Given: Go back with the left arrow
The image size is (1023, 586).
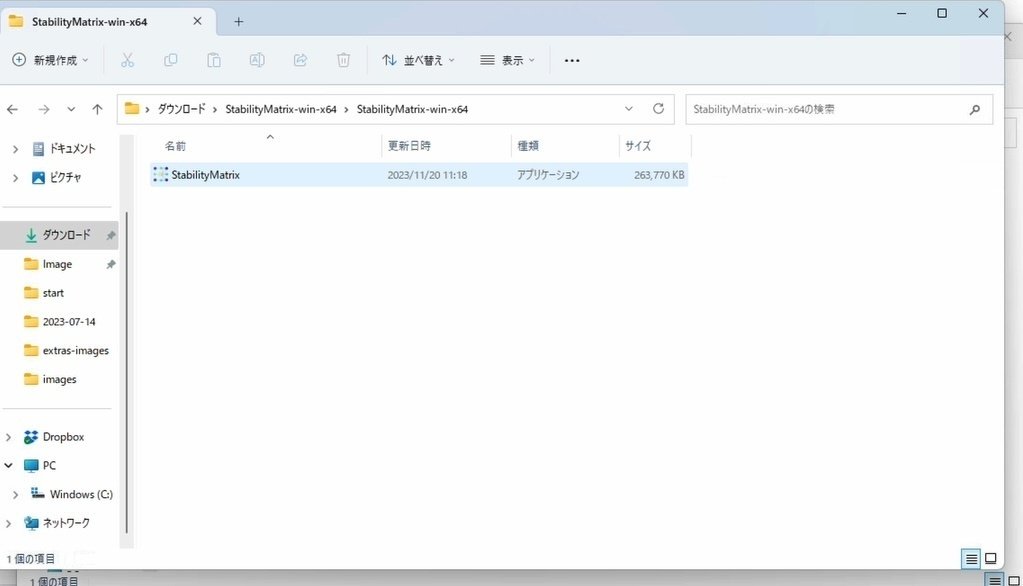Looking at the screenshot, I should 12,109.
